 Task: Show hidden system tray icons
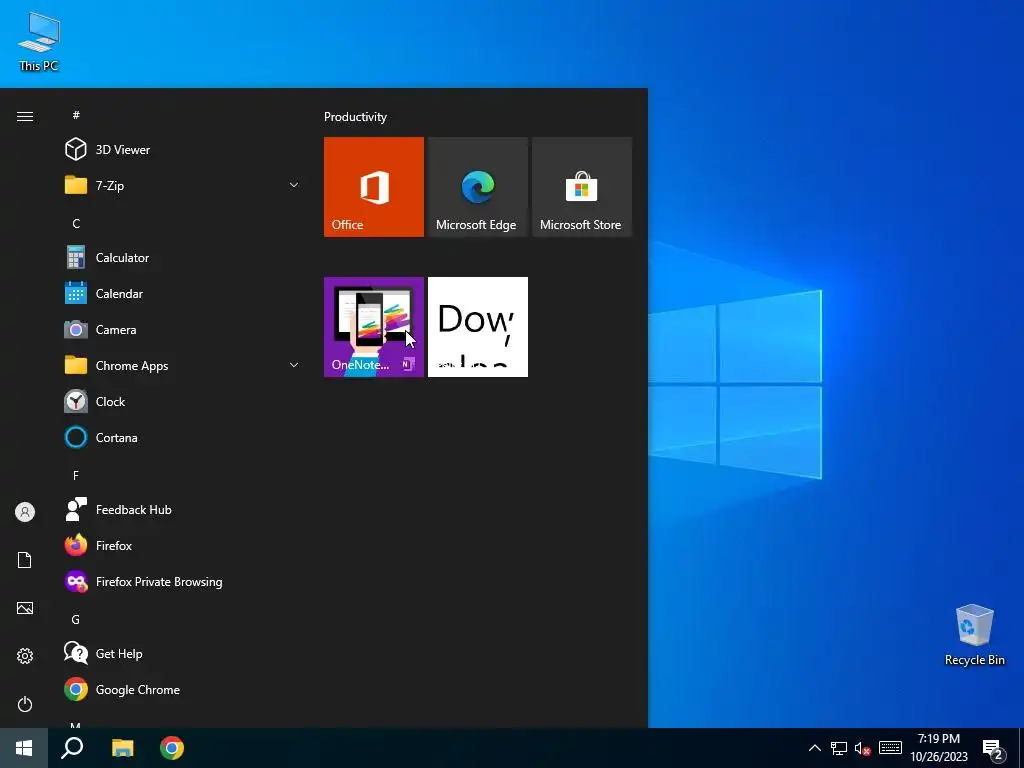tap(814, 748)
